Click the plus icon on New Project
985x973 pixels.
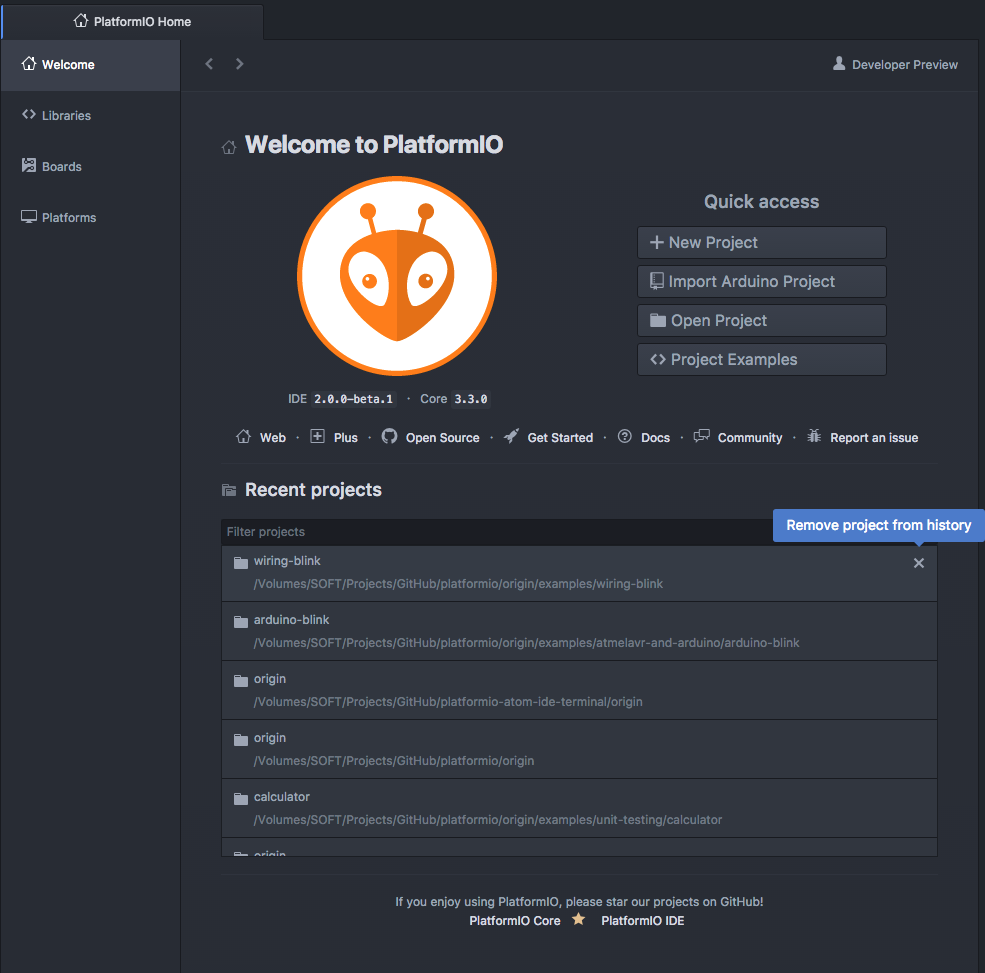[x=656, y=242]
